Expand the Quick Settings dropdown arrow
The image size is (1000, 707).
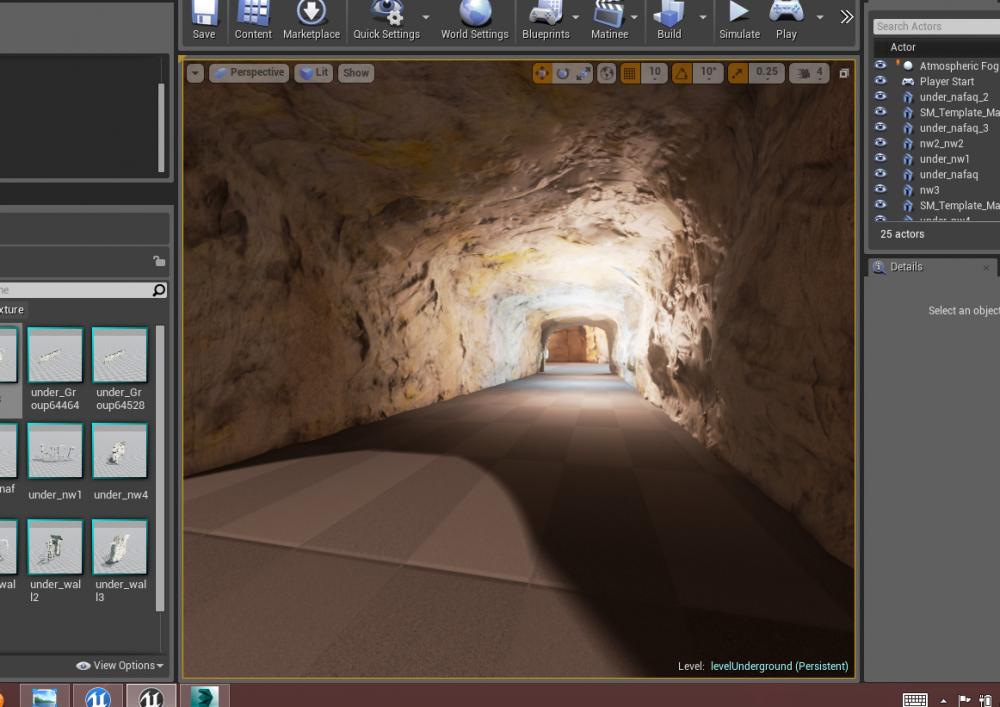click(426, 18)
